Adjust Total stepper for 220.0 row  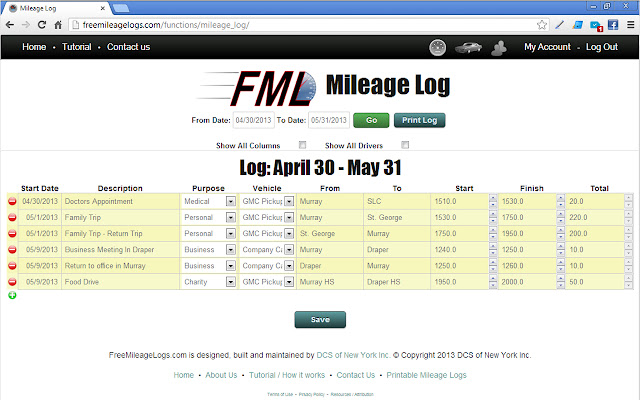629,217
